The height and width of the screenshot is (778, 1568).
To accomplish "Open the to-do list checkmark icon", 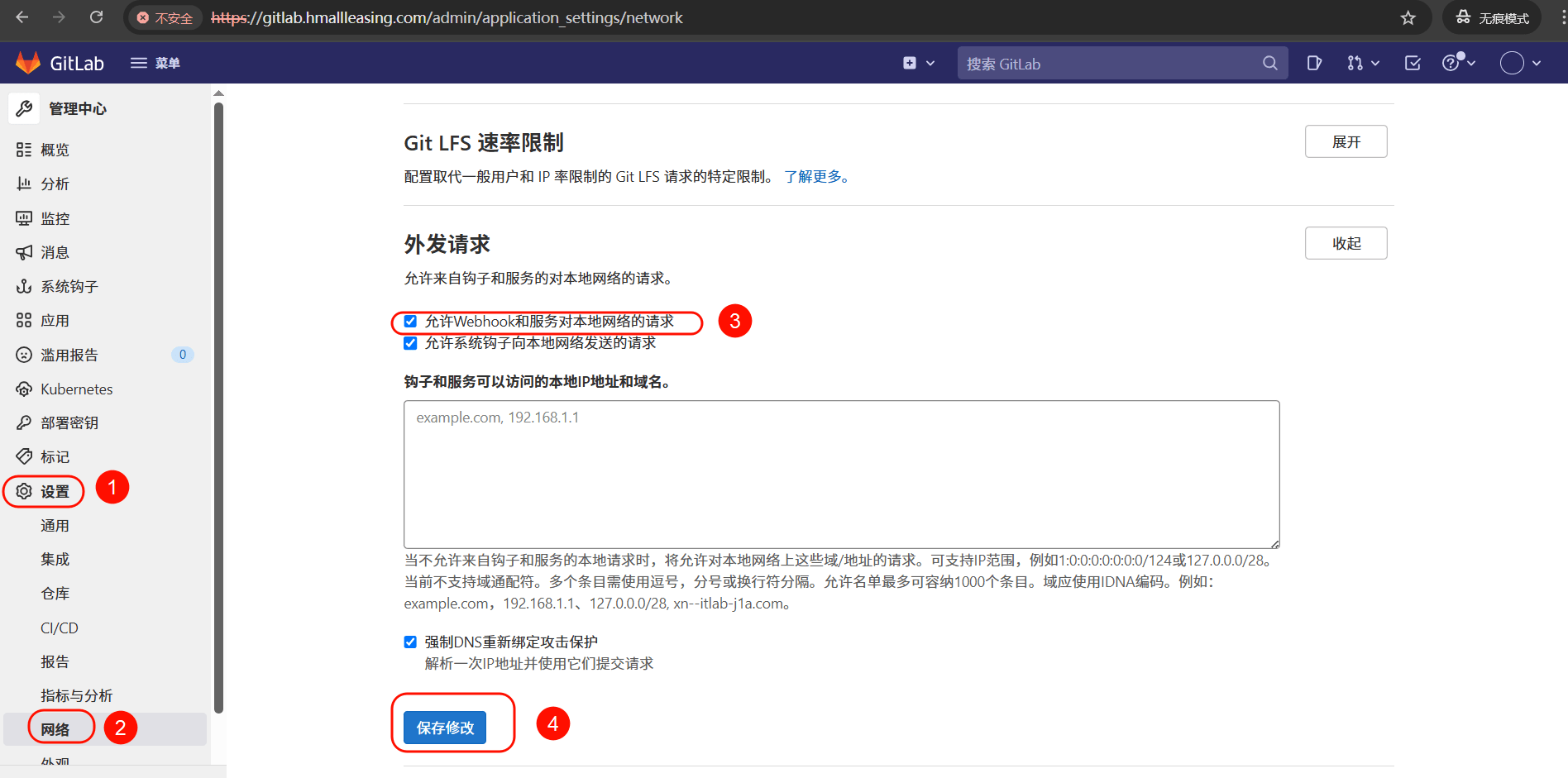I will coord(1413,63).
